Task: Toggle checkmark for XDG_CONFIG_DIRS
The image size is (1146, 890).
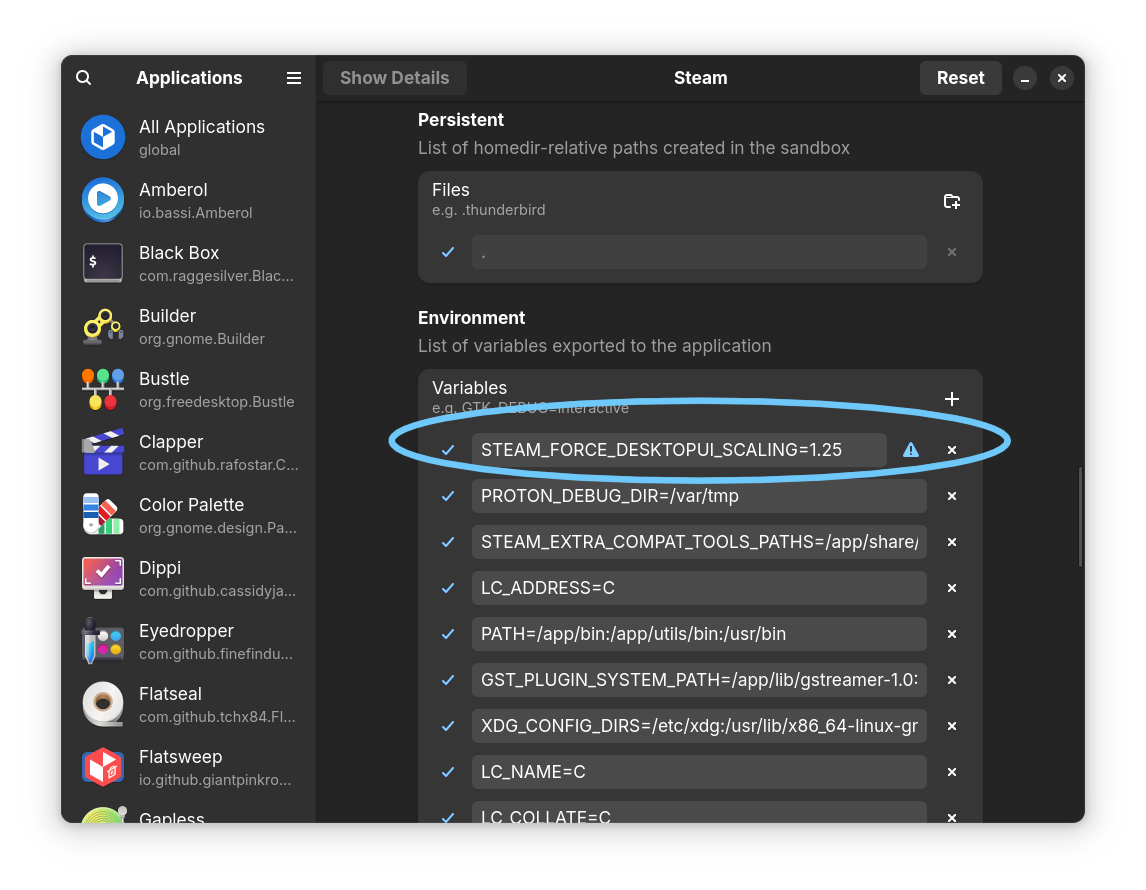Action: (448, 726)
